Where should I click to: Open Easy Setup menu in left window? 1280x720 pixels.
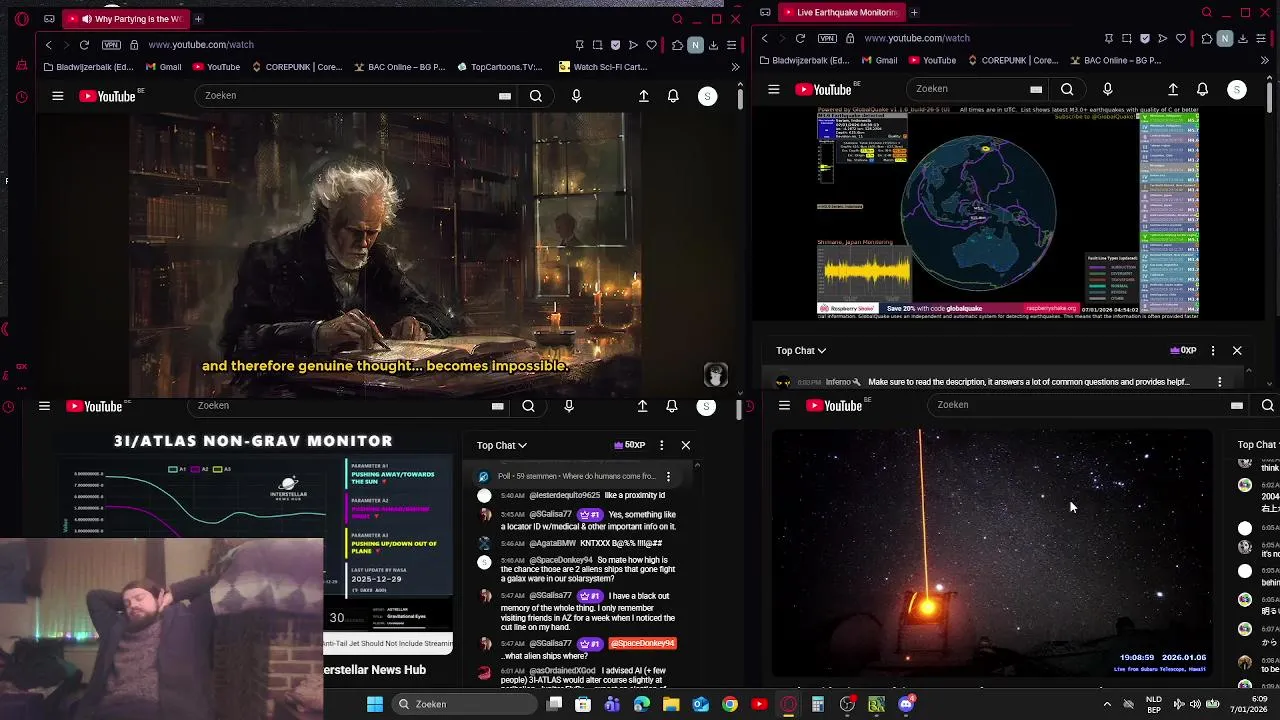731,45
